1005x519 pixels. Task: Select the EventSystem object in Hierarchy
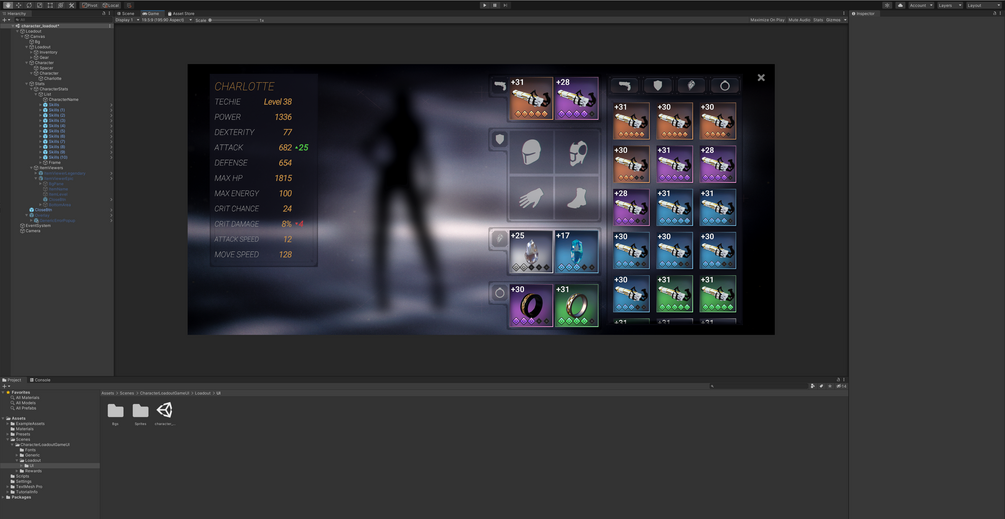pyautogui.click(x=37, y=226)
